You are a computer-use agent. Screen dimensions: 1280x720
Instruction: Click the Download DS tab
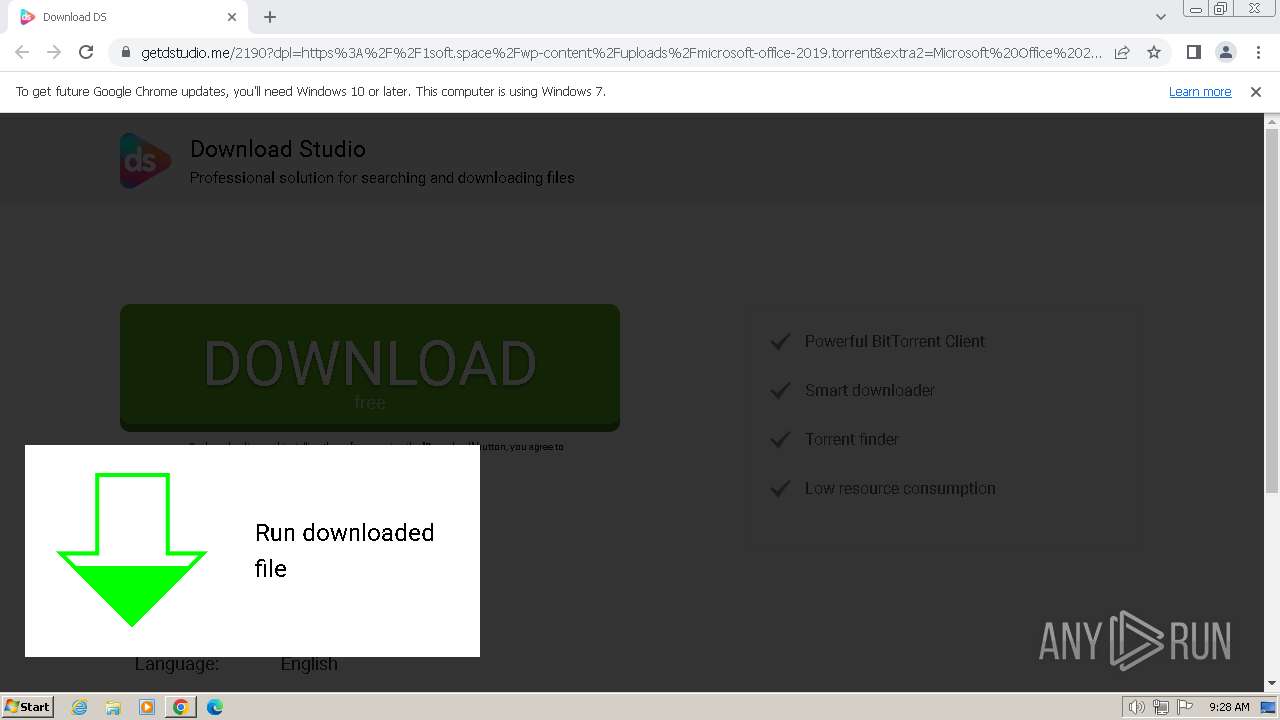click(125, 17)
